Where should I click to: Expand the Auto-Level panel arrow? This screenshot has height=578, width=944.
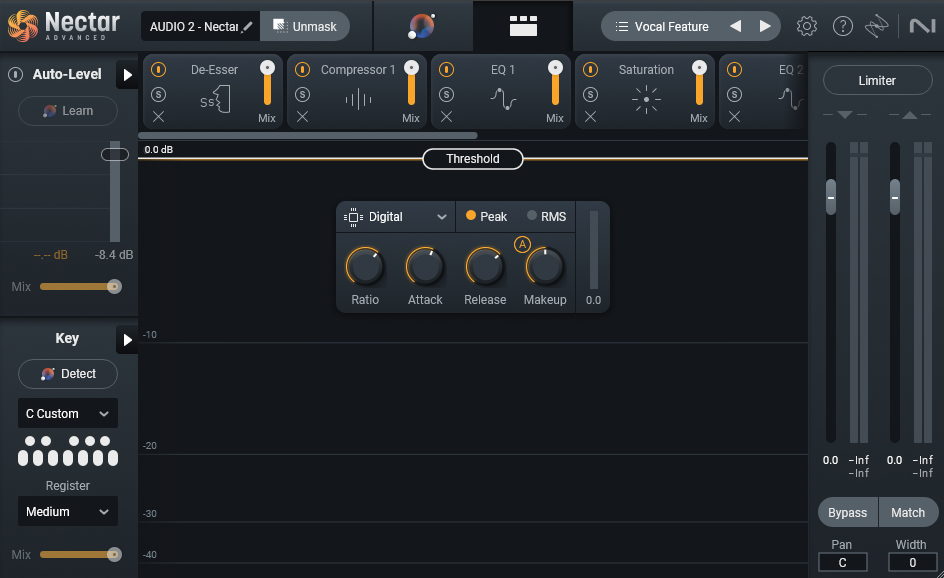click(x=127, y=75)
